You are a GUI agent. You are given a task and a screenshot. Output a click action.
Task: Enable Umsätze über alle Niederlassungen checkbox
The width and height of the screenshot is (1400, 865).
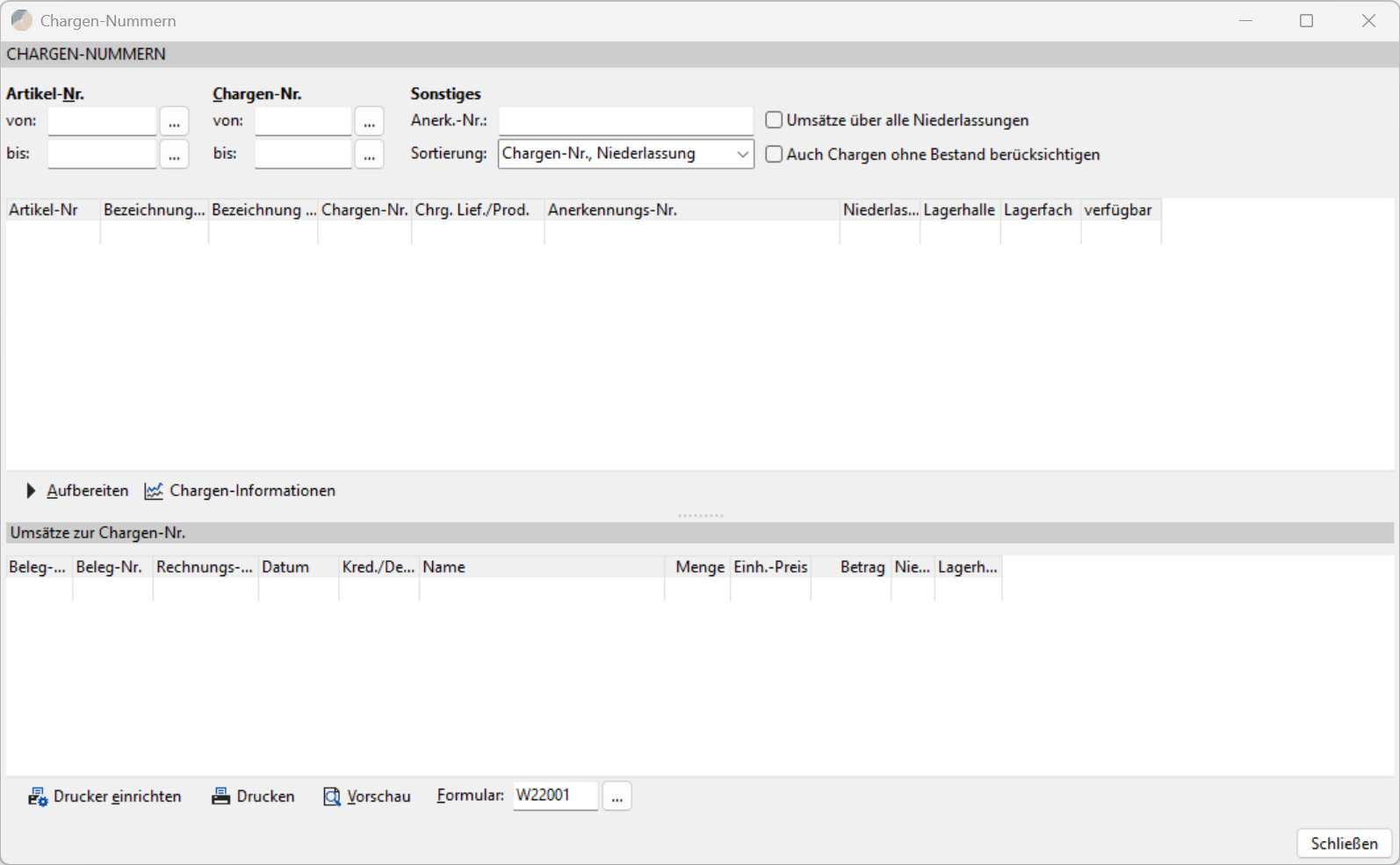click(x=774, y=120)
